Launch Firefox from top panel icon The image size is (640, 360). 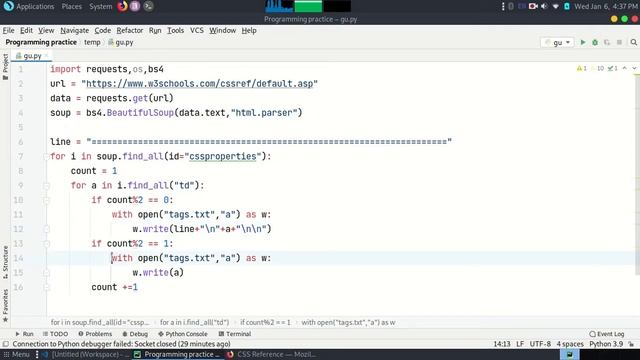pos(122,6)
